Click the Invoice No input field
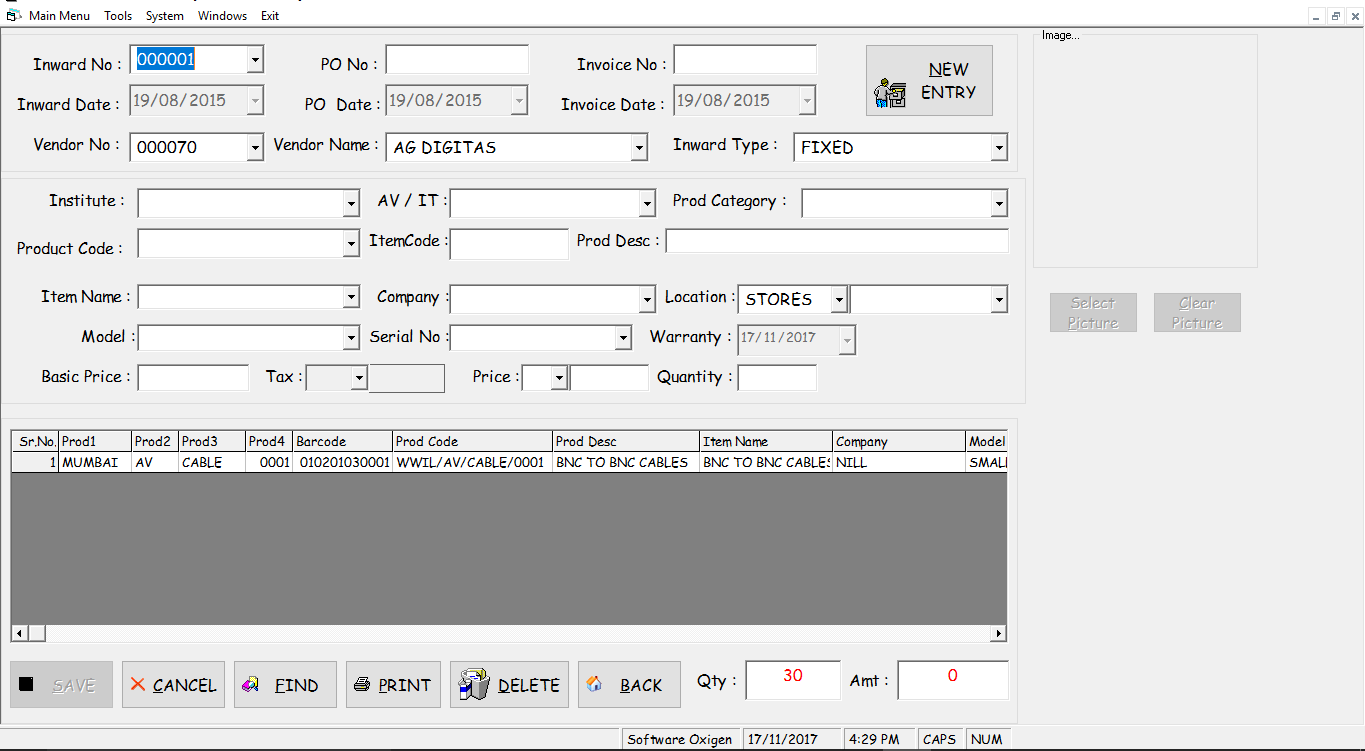Screen dimensions: 1365x751 tap(745, 60)
